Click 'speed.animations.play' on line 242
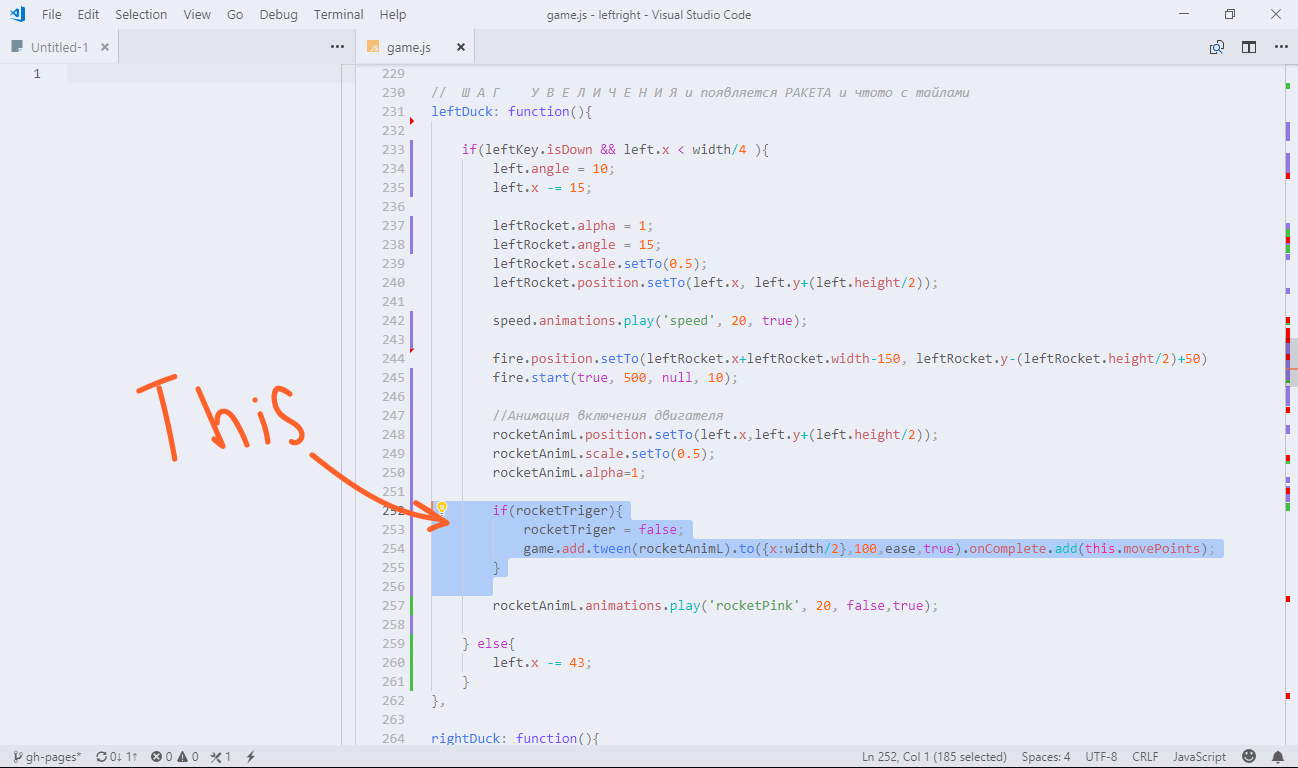1298x768 pixels. (x=572, y=321)
